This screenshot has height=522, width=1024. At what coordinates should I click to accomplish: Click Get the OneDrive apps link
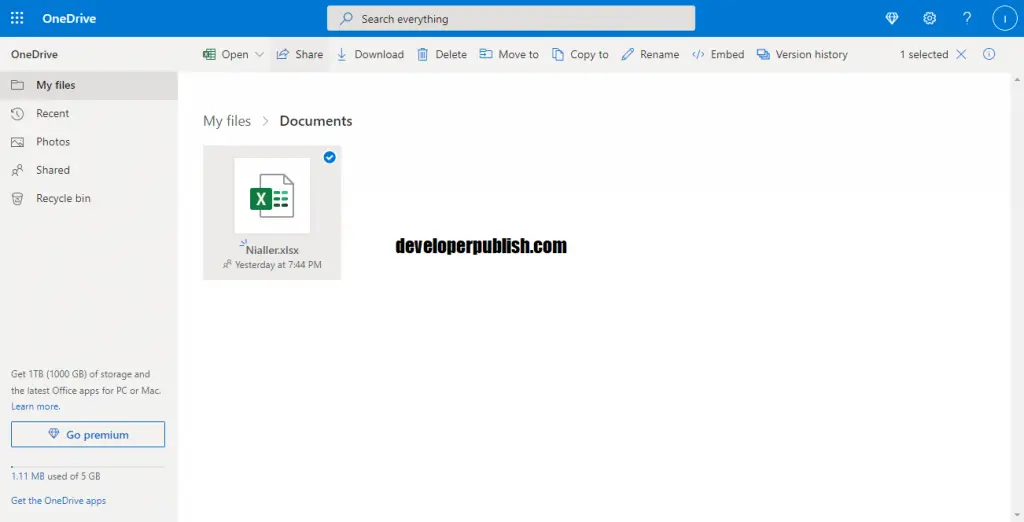[x=58, y=501]
